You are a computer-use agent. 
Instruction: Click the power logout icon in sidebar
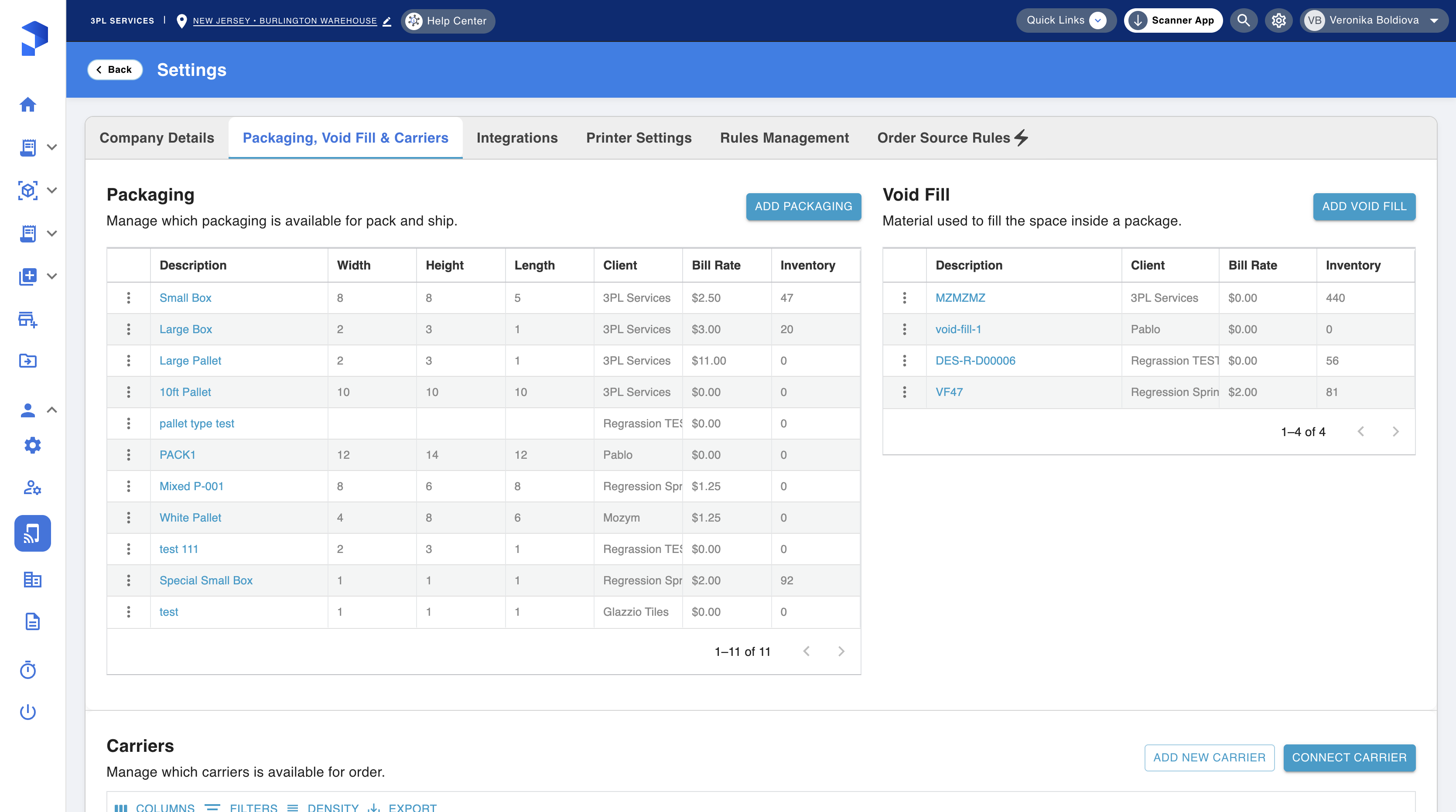pyautogui.click(x=27, y=712)
